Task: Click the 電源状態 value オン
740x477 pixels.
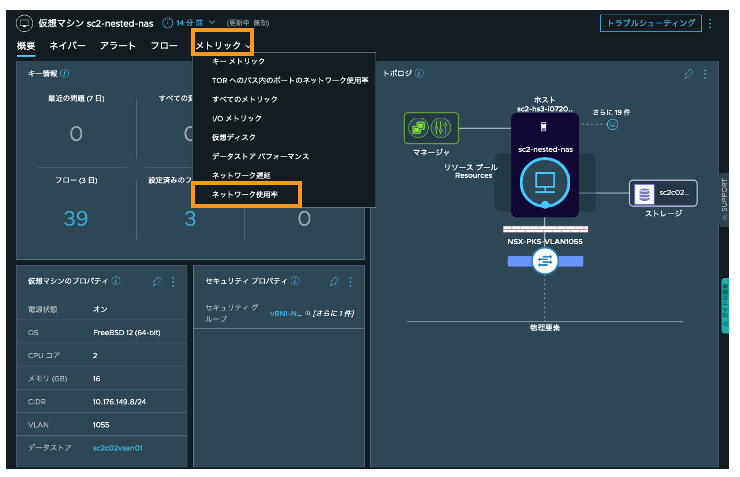Action: click(100, 309)
